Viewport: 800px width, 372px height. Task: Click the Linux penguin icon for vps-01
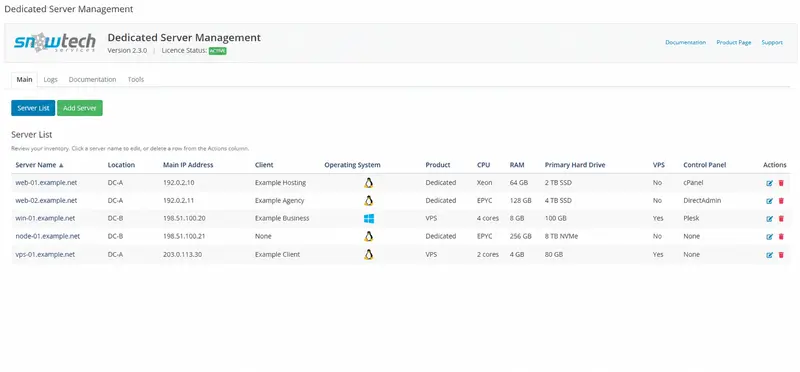click(368, 254)
